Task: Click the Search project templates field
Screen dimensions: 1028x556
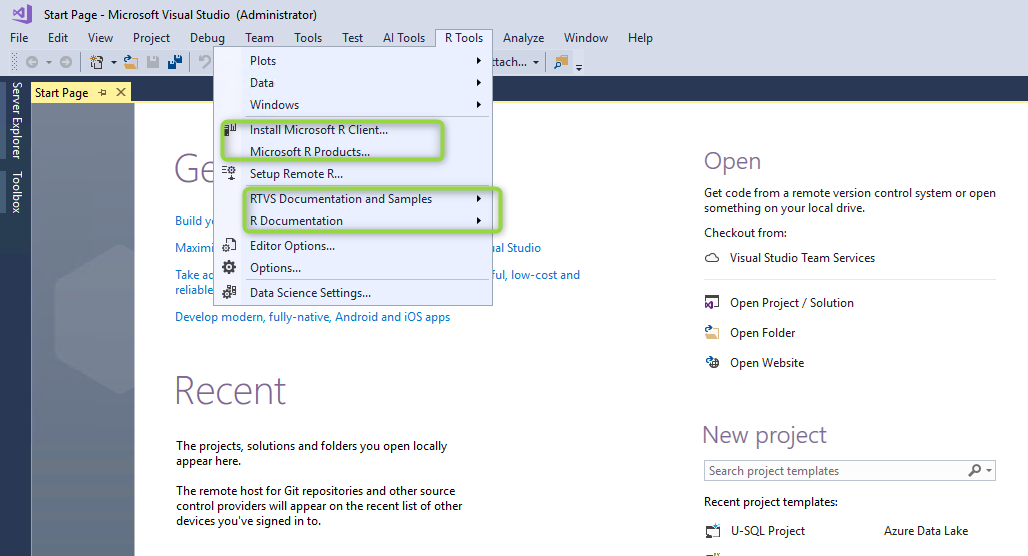Action: 830,471
